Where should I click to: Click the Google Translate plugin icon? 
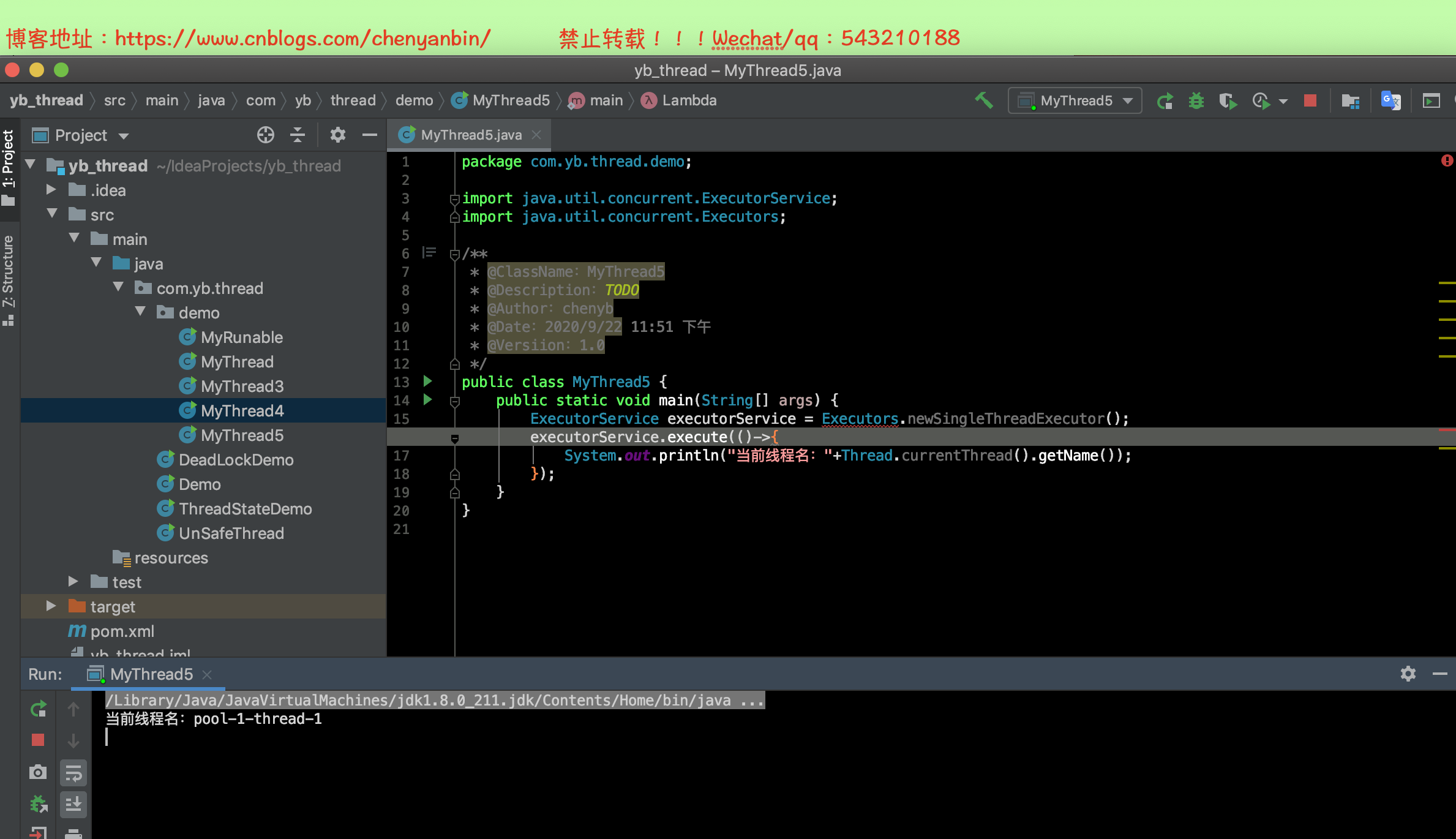1390,100
